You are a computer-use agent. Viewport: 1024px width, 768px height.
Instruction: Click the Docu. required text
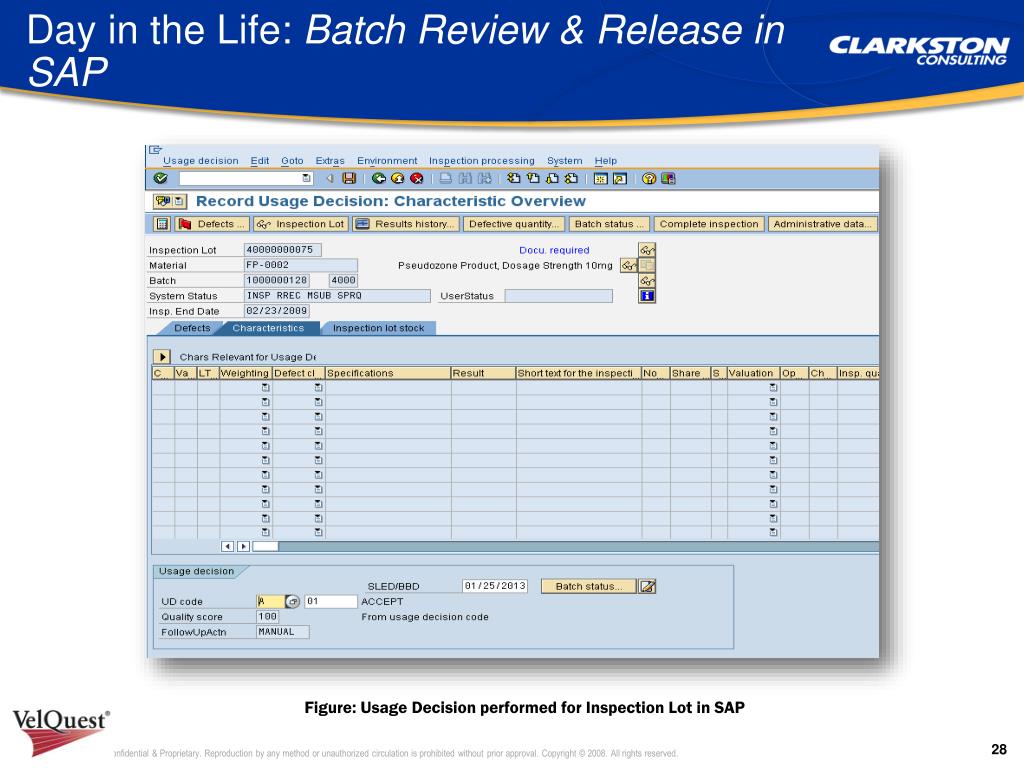coord(554,250)
